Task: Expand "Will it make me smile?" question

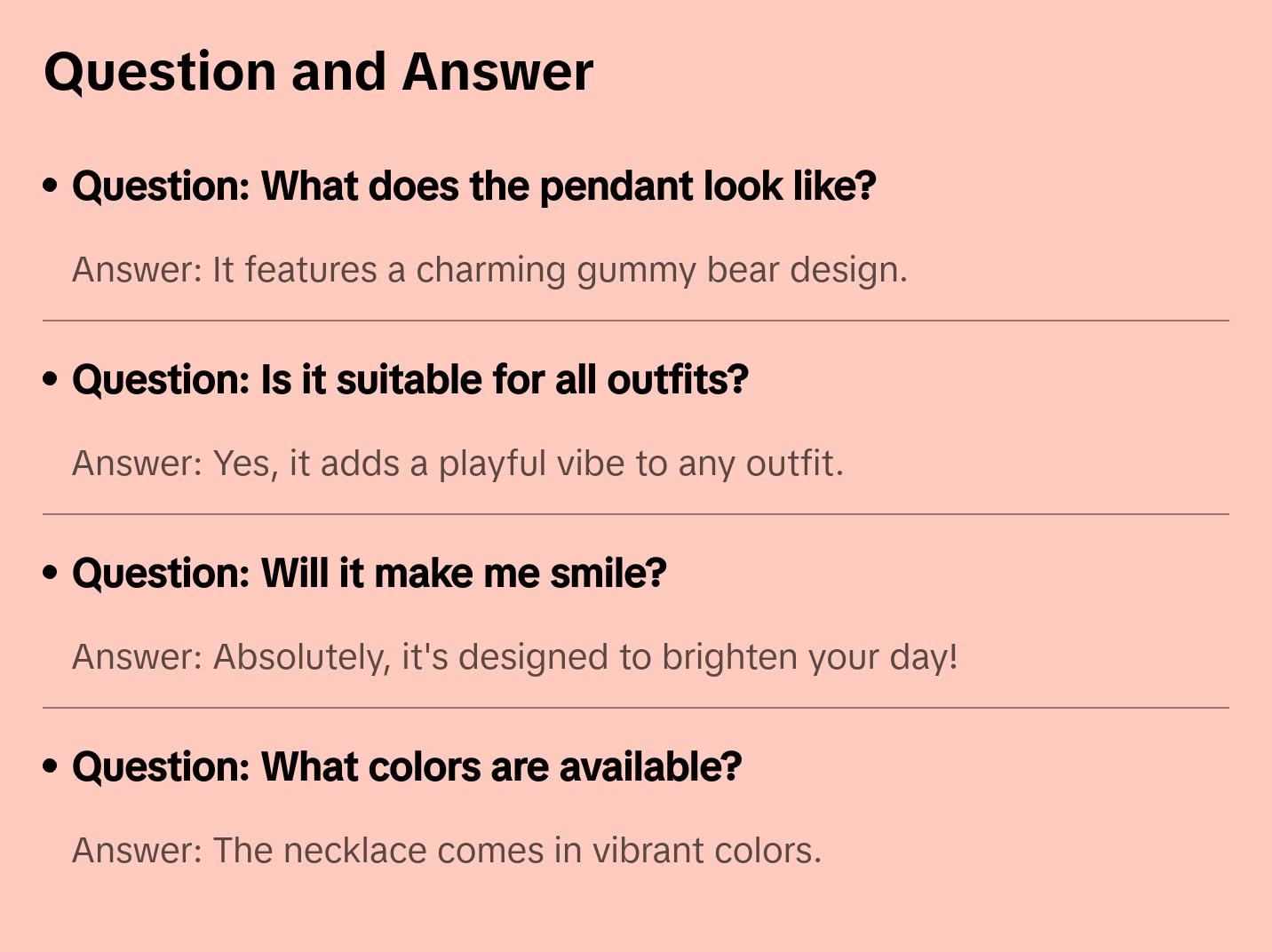Action: click(369, 574)
